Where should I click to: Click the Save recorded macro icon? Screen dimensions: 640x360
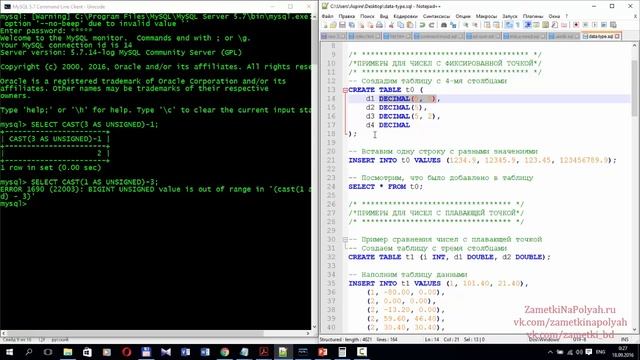pyautogui.click(x=613, y=25)
